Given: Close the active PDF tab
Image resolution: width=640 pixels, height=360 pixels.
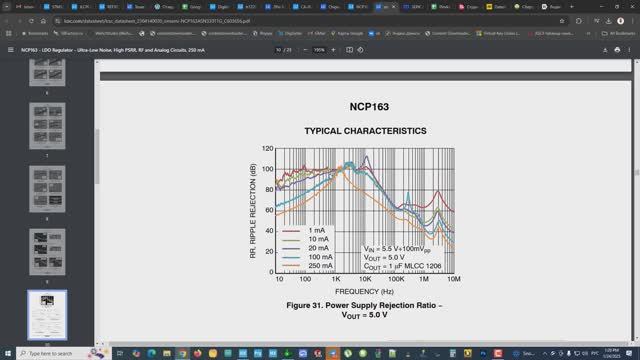Looking at the screenshot, I should 394,7.
